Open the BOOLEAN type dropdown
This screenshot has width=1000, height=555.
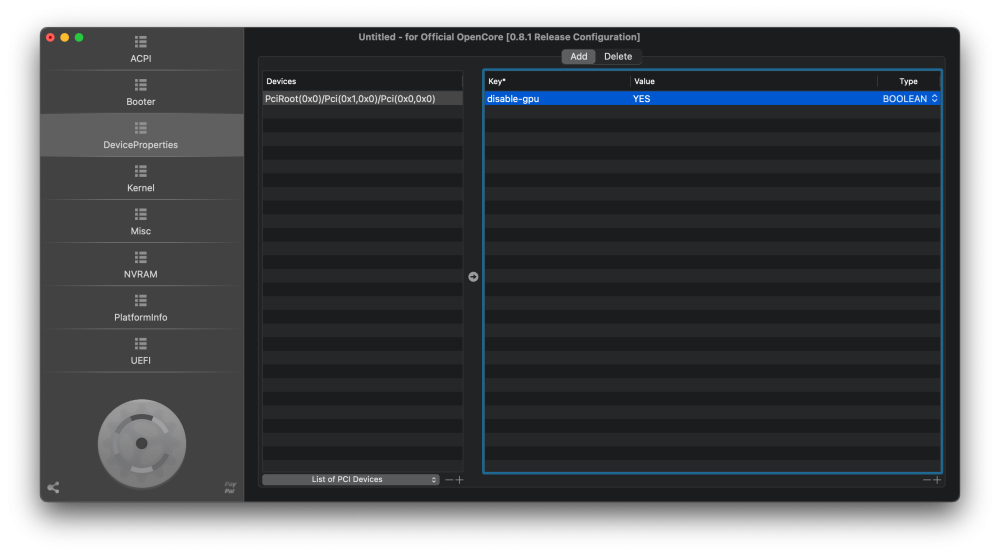[910, 98]
